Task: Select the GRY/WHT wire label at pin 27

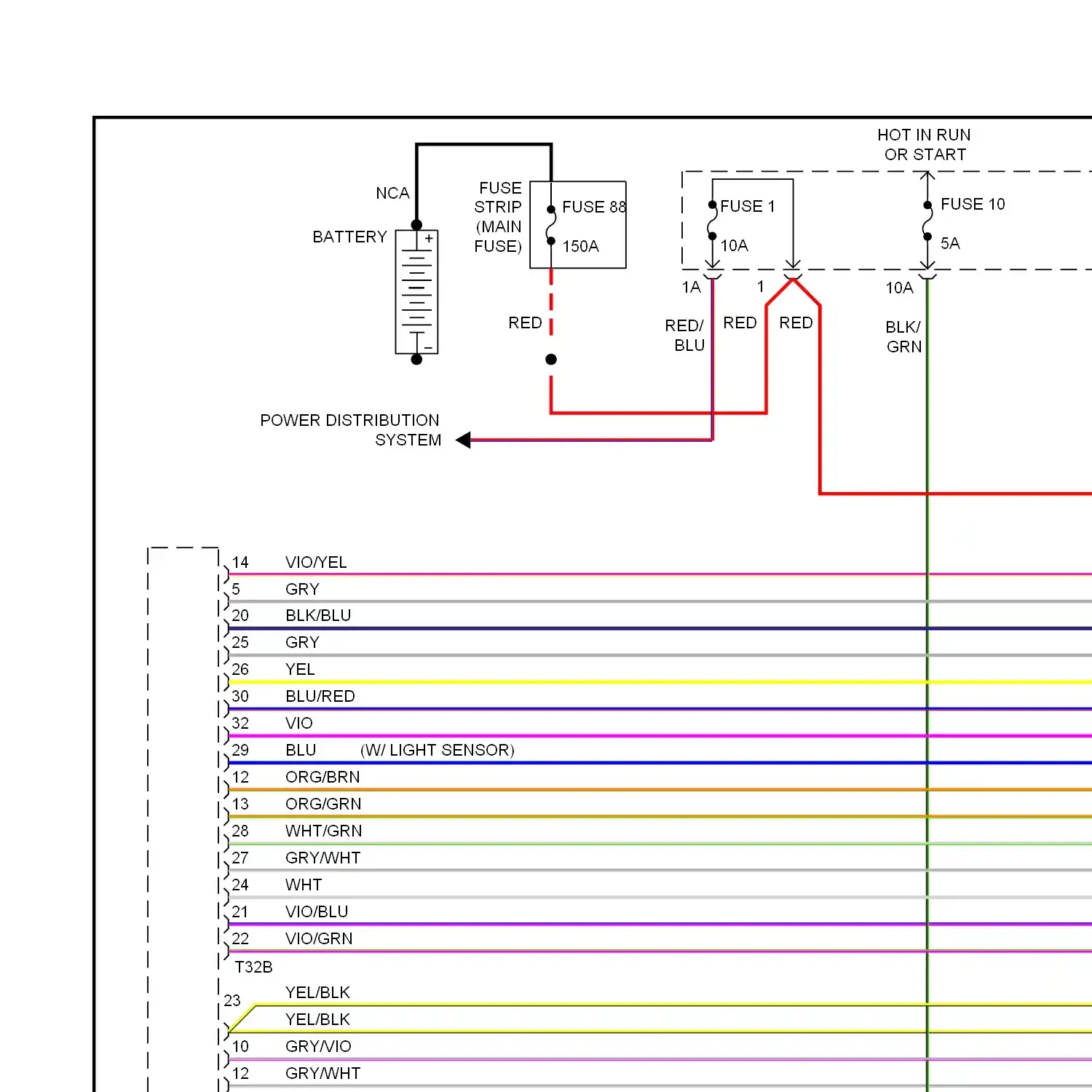Action: [323, 858]
